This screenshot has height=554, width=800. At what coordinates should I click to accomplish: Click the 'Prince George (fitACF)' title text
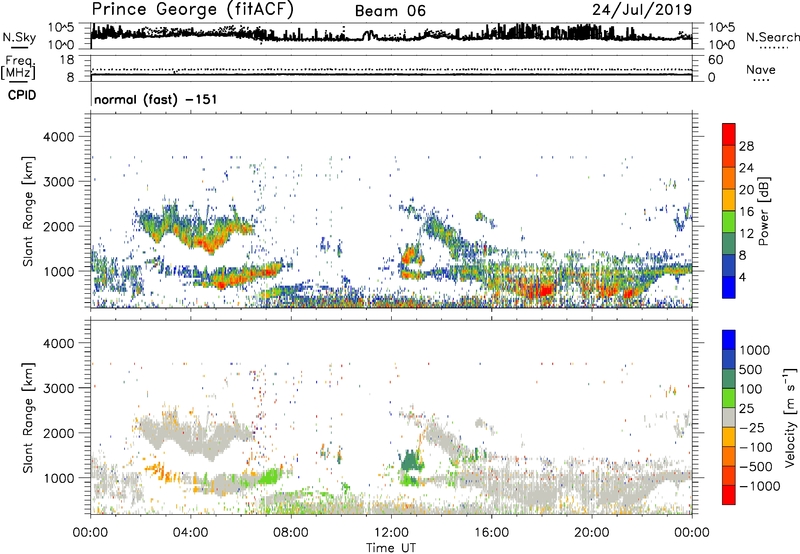[193, 10]
